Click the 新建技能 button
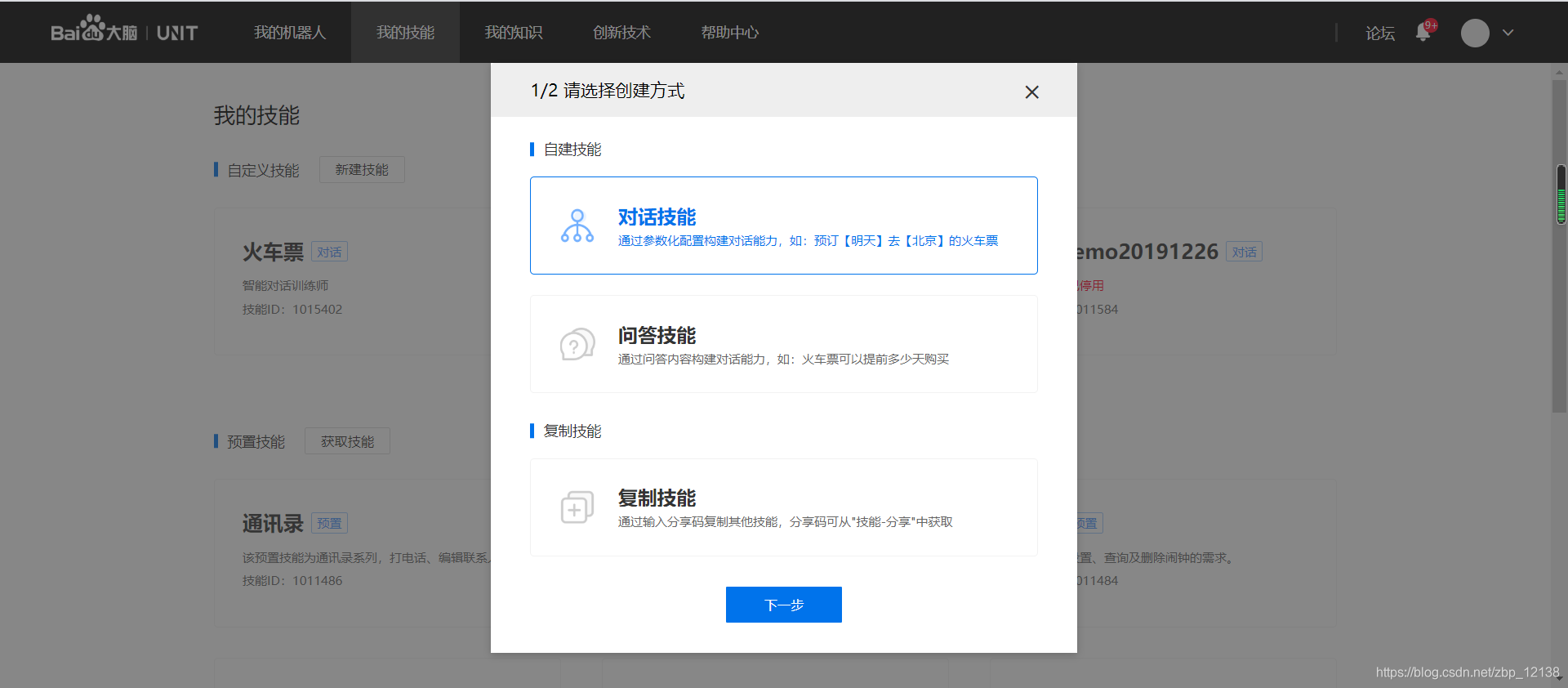This screenshot has width=1568, height=688. [x=362, y=169]
